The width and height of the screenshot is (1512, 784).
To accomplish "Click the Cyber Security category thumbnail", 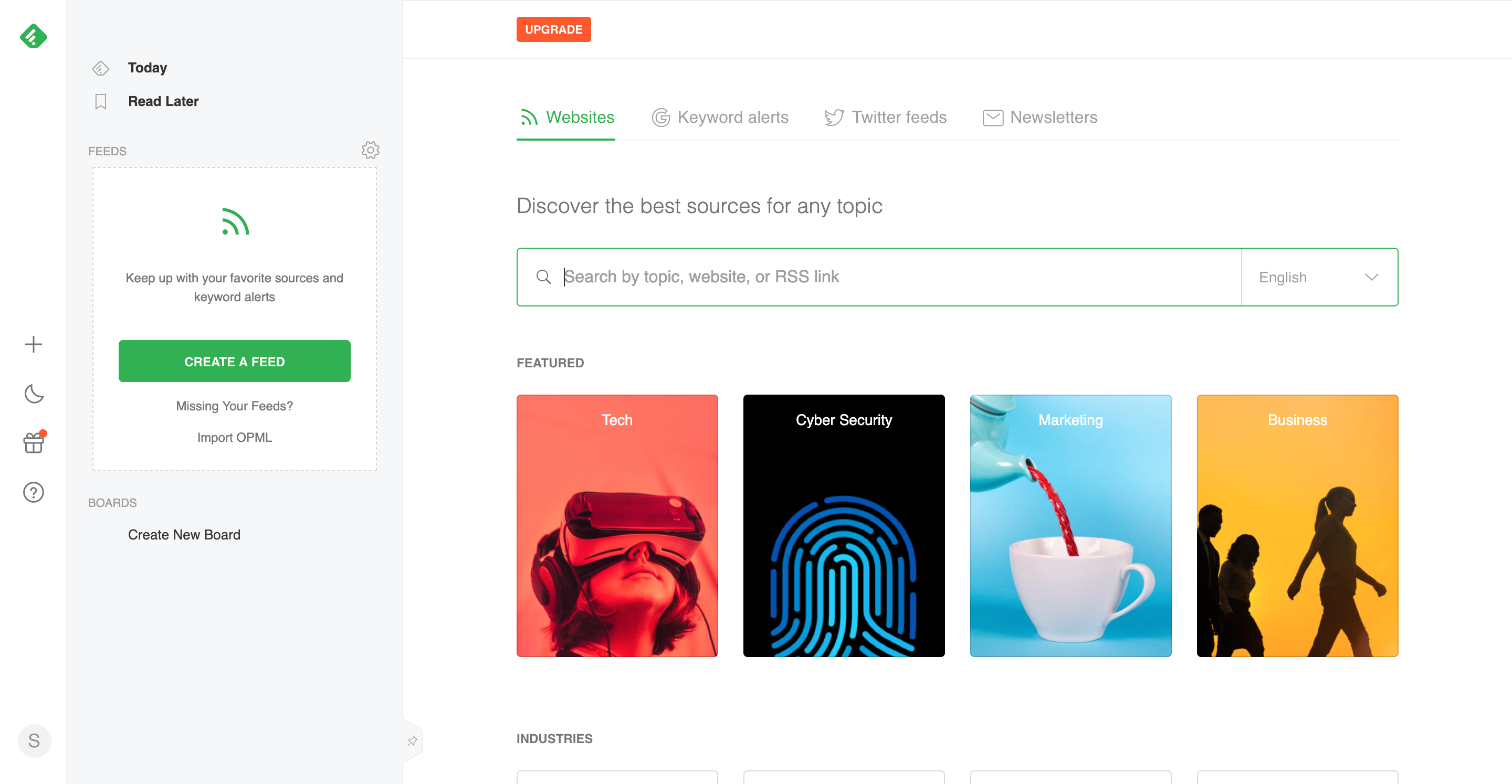I will pyautogui.click(x=844, y=525).
